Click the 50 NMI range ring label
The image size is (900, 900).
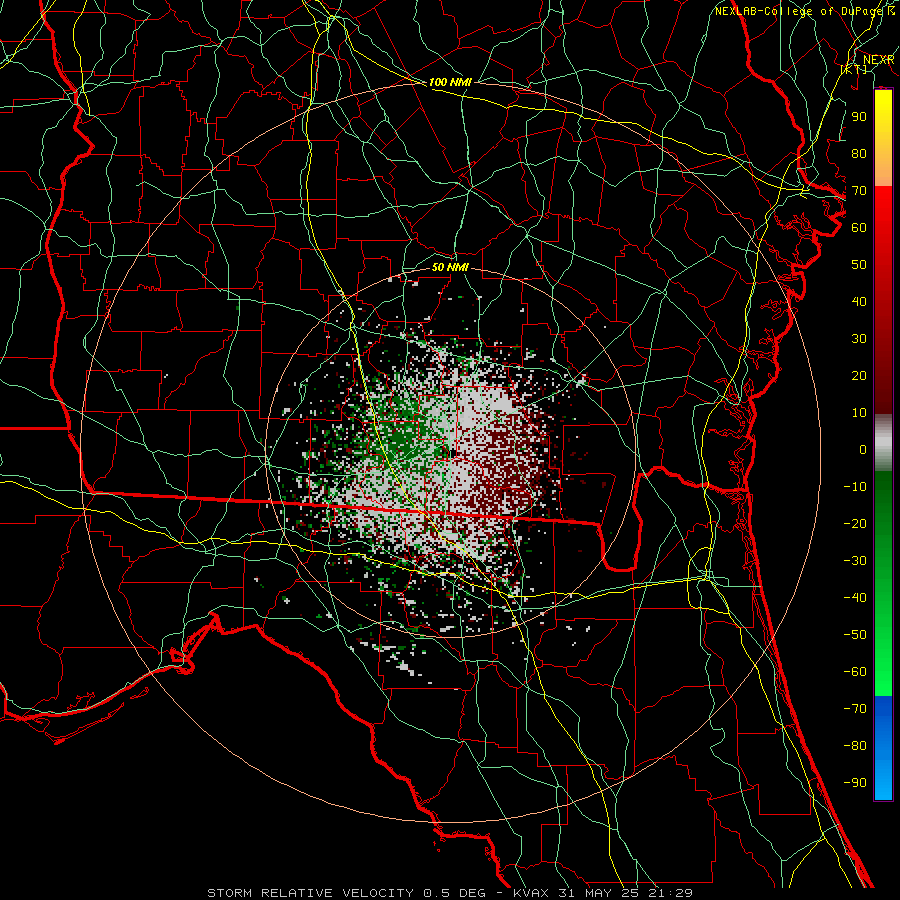pos(450,267)
